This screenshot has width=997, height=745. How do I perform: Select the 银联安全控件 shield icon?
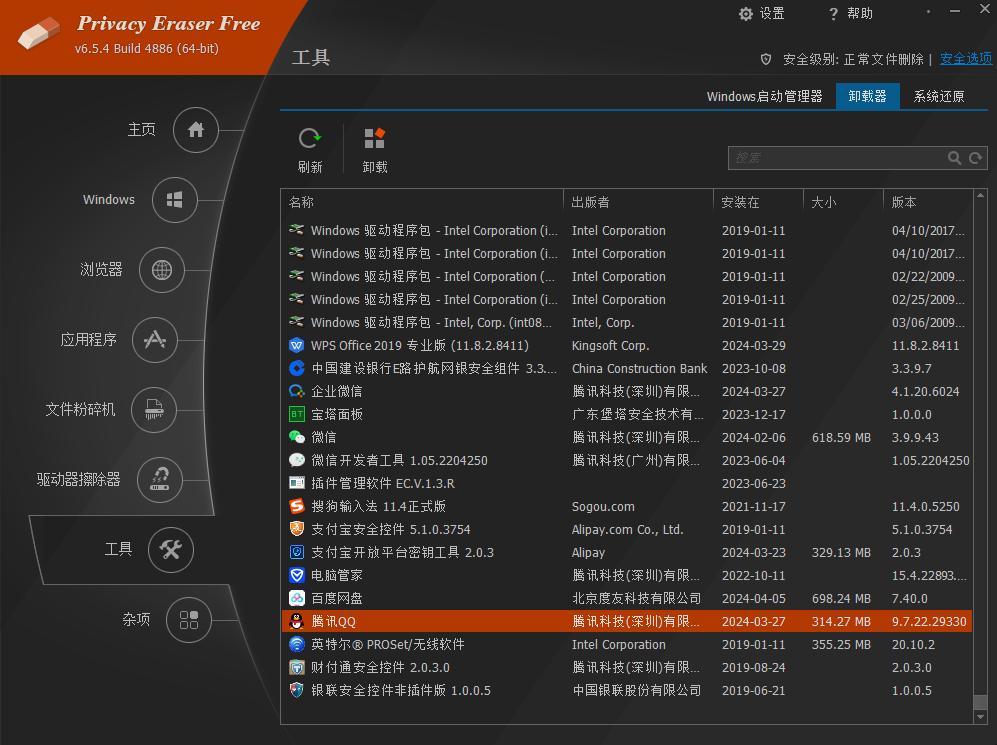pos(296,690)
